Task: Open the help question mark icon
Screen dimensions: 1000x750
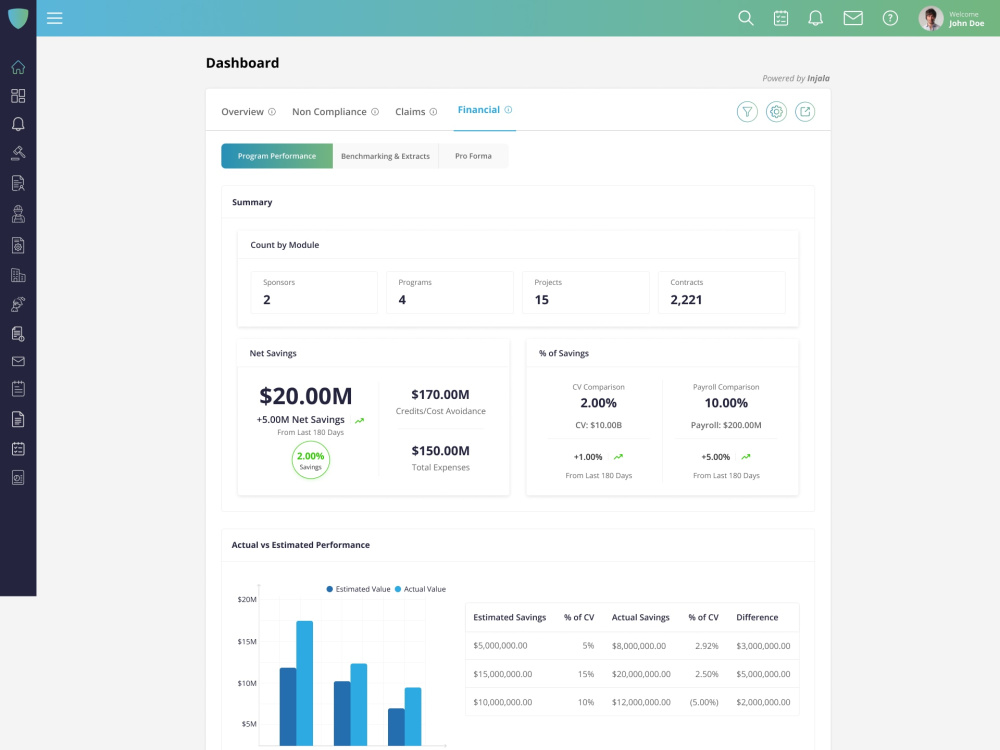Action: [x=890, y=18]
